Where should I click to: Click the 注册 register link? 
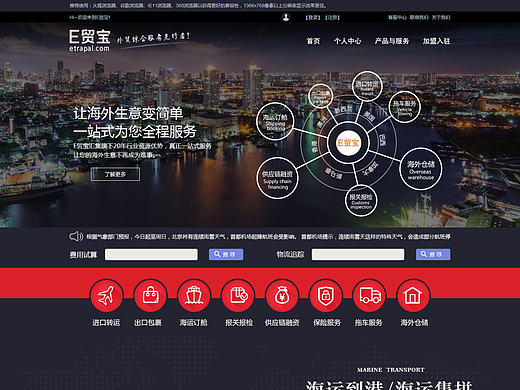tap(332, 17)
